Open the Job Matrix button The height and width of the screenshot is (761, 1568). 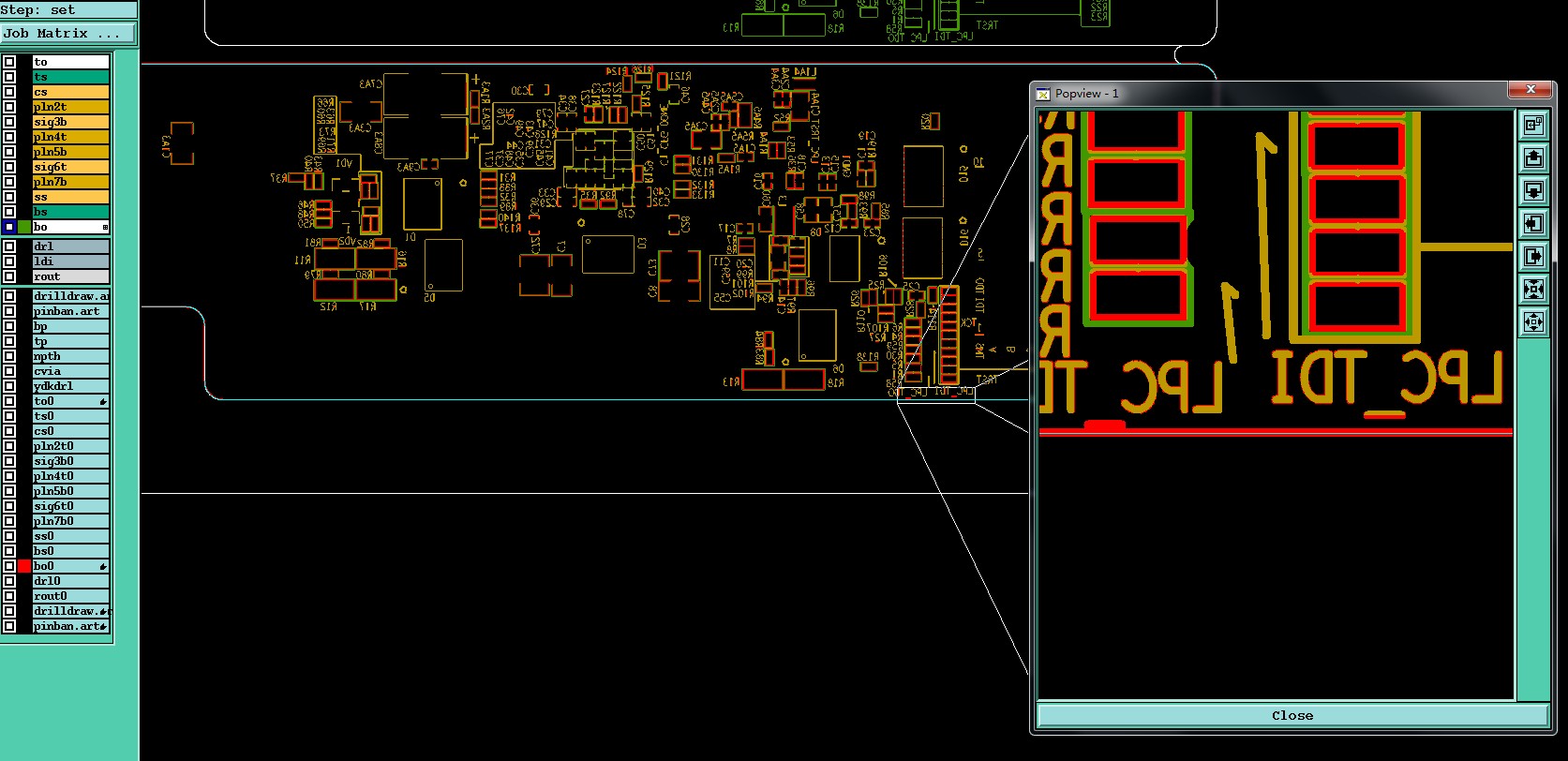[68, 33]
